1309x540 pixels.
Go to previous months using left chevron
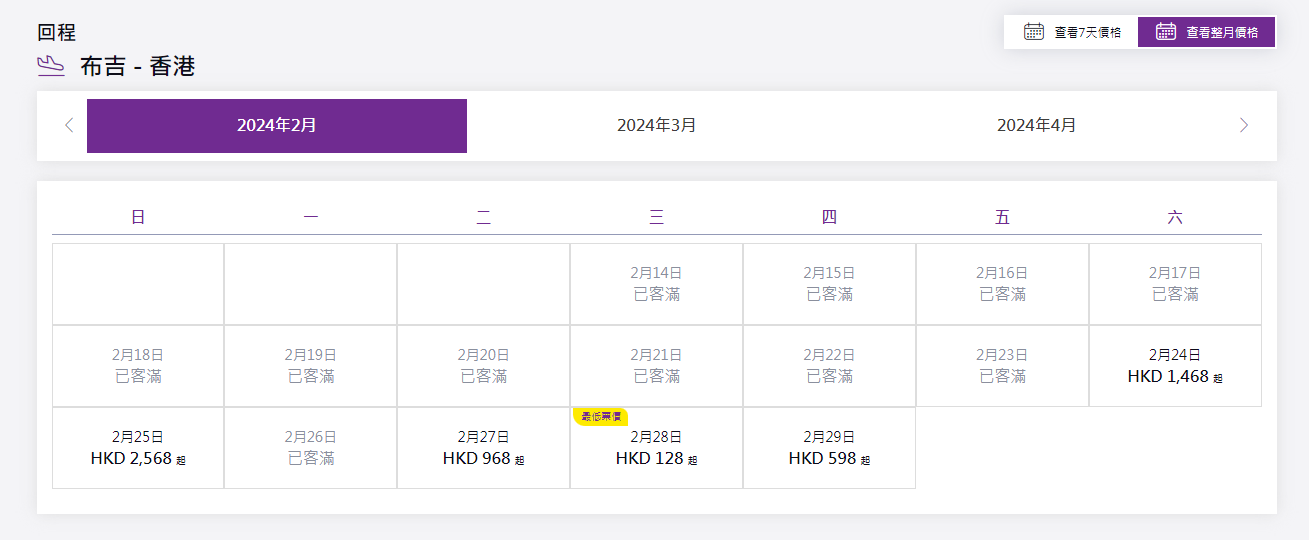[69, 125]
